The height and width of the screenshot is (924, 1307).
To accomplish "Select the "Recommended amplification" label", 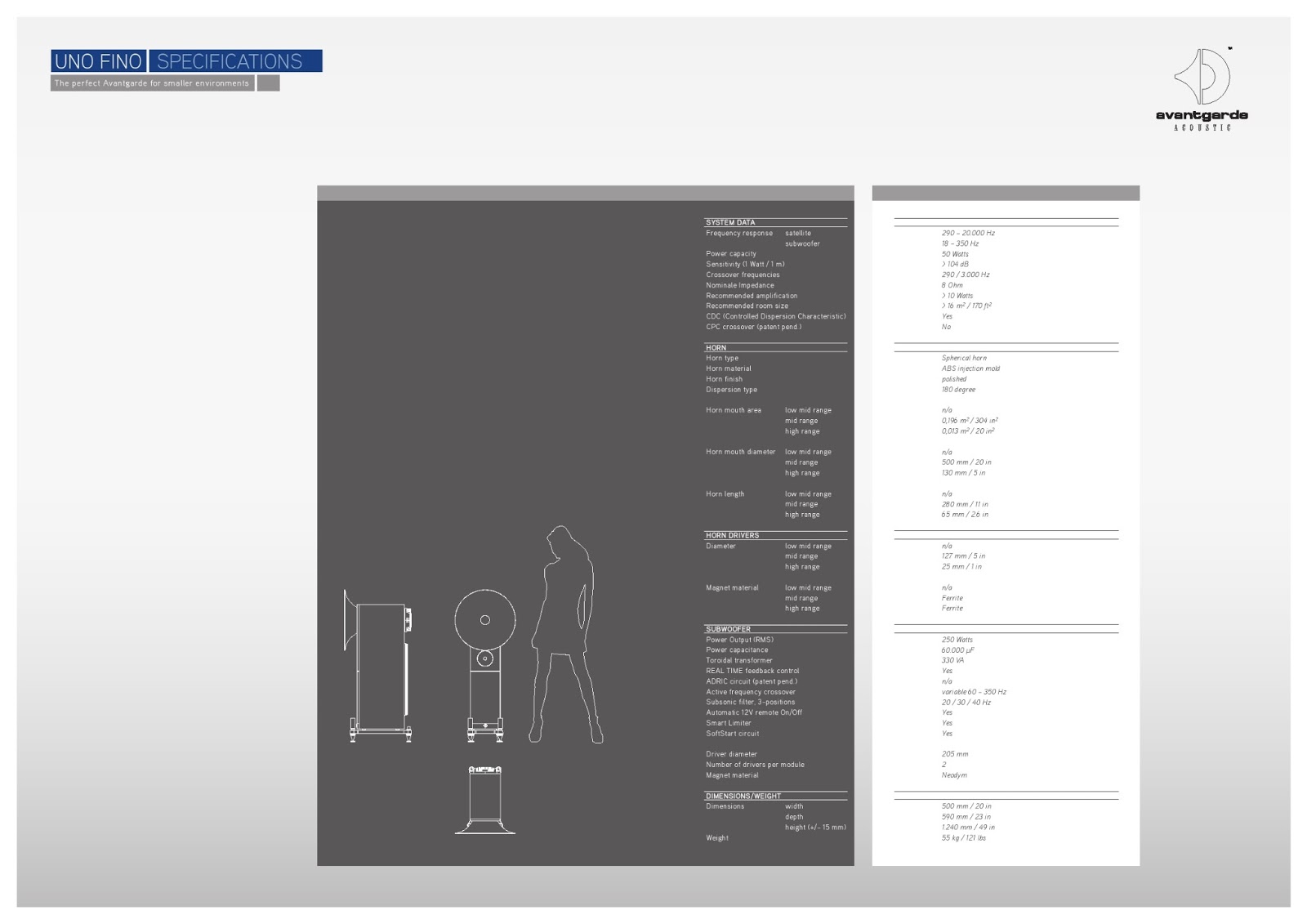I will (752, 296).
